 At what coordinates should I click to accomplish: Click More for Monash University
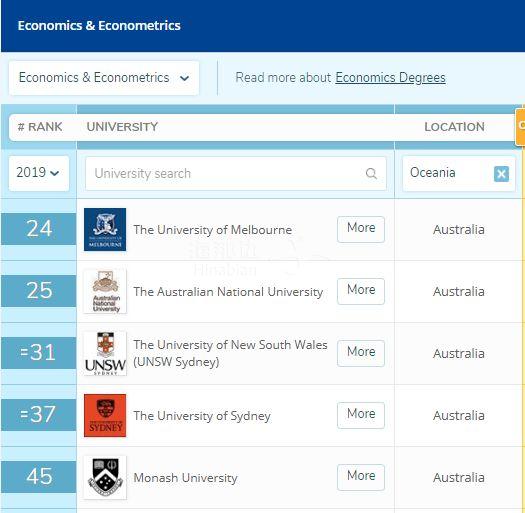[361, 477]
